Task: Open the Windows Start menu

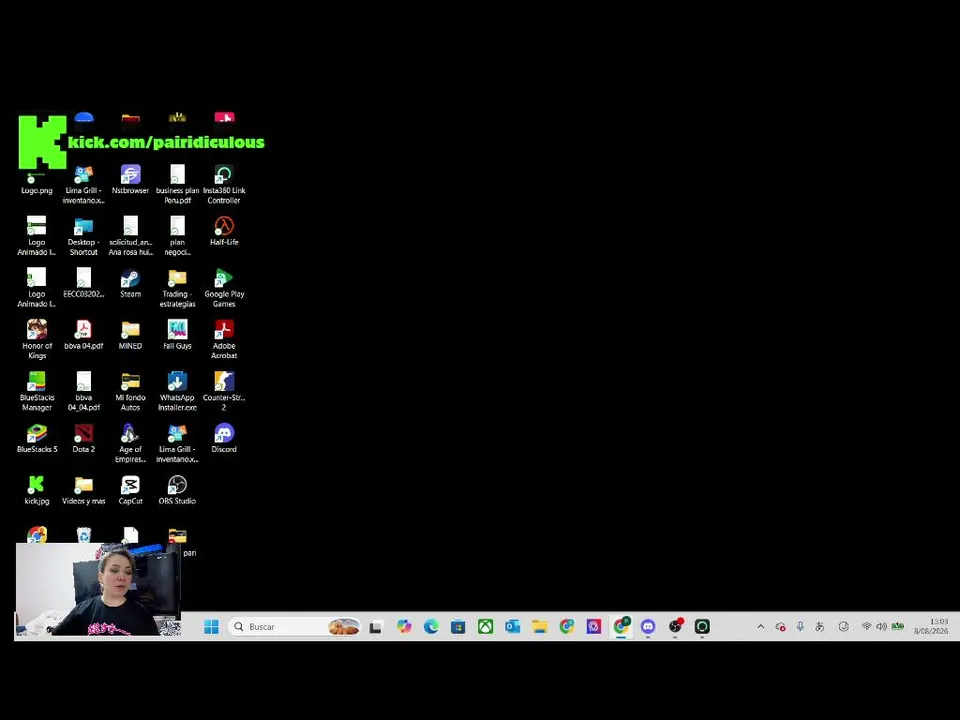Action: tap(211, 626)
